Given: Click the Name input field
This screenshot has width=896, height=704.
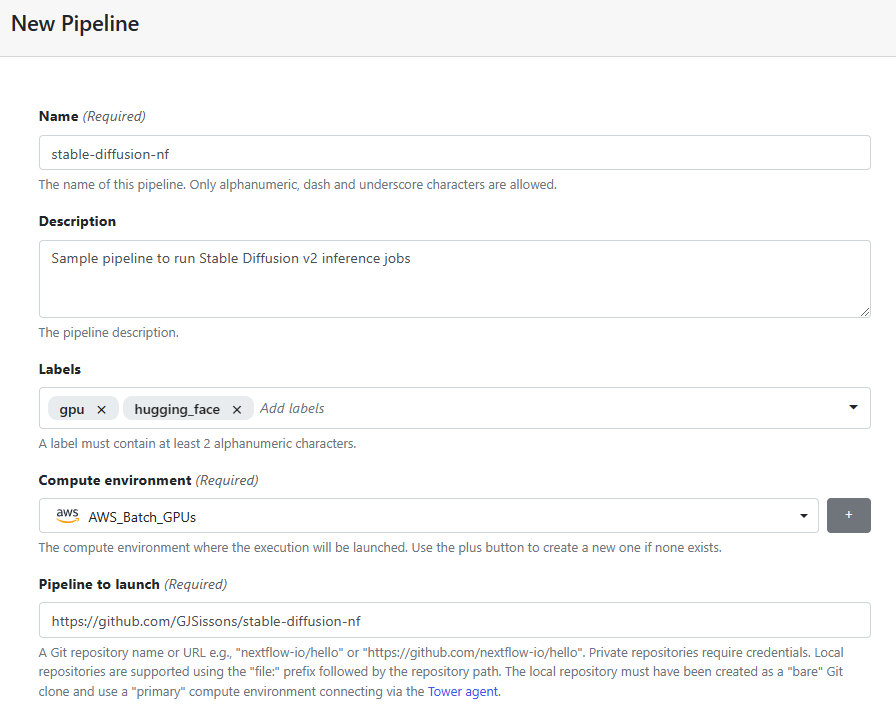Looking at the screenshot, I should (x=455, y=153).
